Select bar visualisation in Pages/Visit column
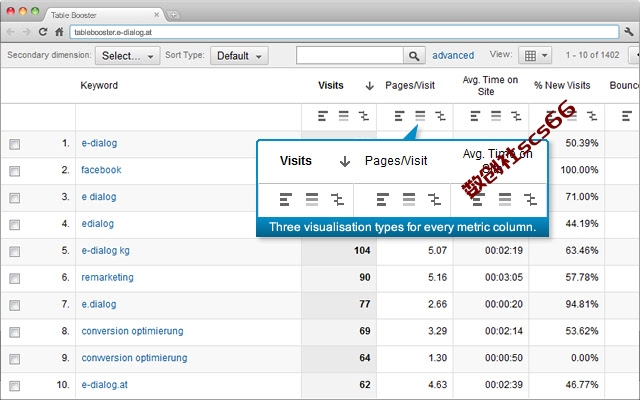This screenshot has height=400, width=640. click(399, 116)
